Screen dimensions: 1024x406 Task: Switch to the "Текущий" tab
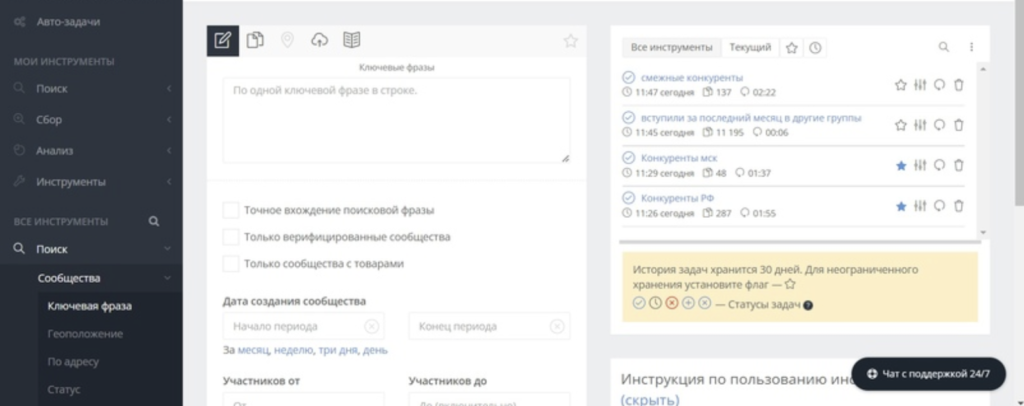click(750, 48)
